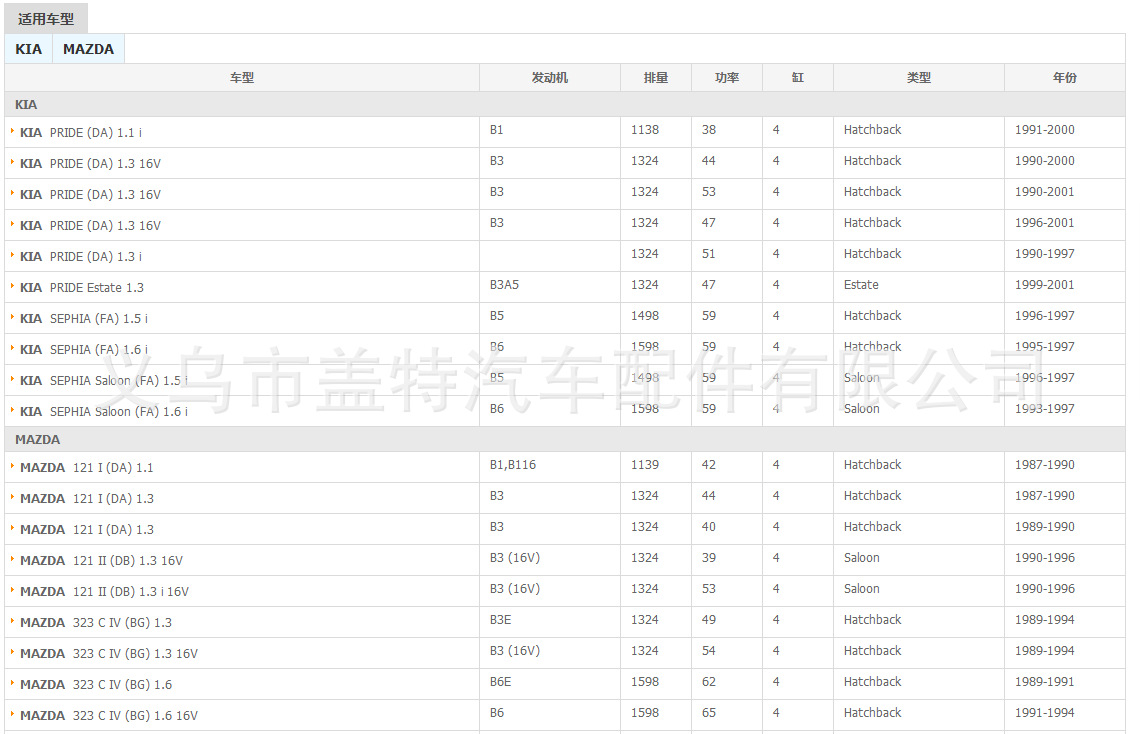Open KIA SEPHIA (FA) 1.5 i

pyautogui.click(x=84, y=319)
